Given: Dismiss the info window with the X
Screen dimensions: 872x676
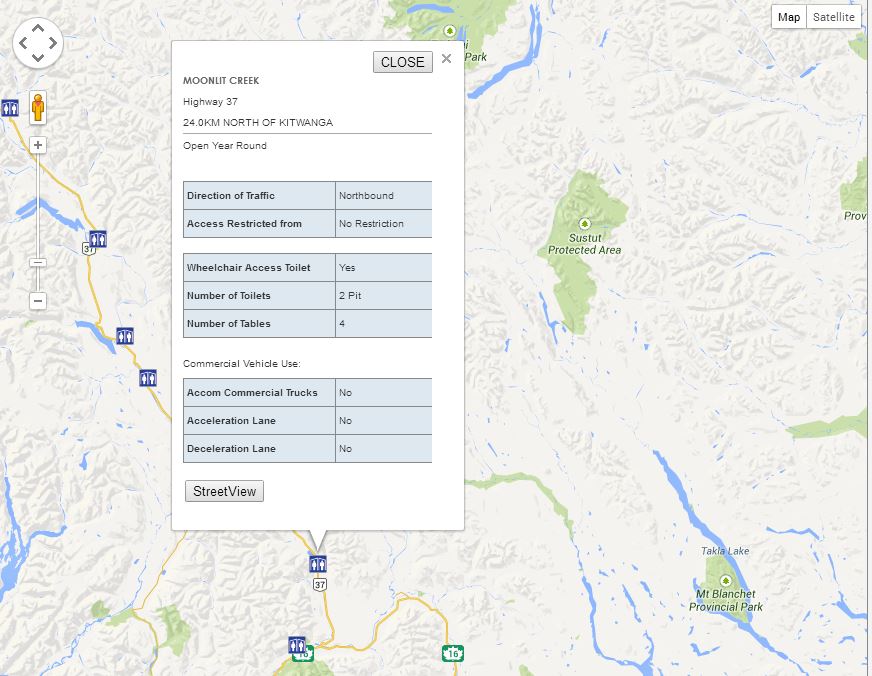Looking at the screenshot, I should point(446,59).
